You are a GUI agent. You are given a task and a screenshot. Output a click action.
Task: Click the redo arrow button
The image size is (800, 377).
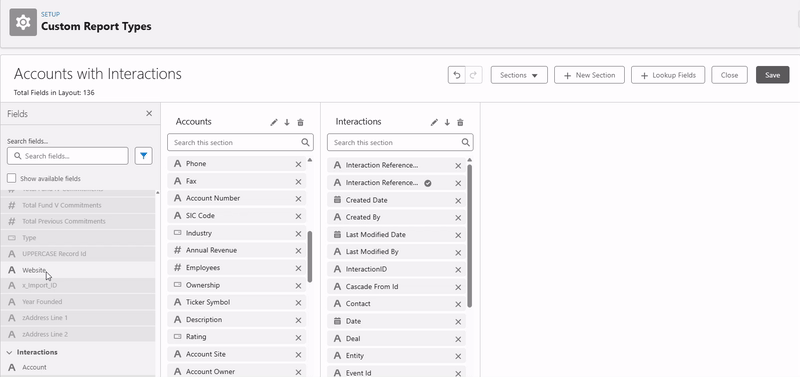[x=473, y=75]
